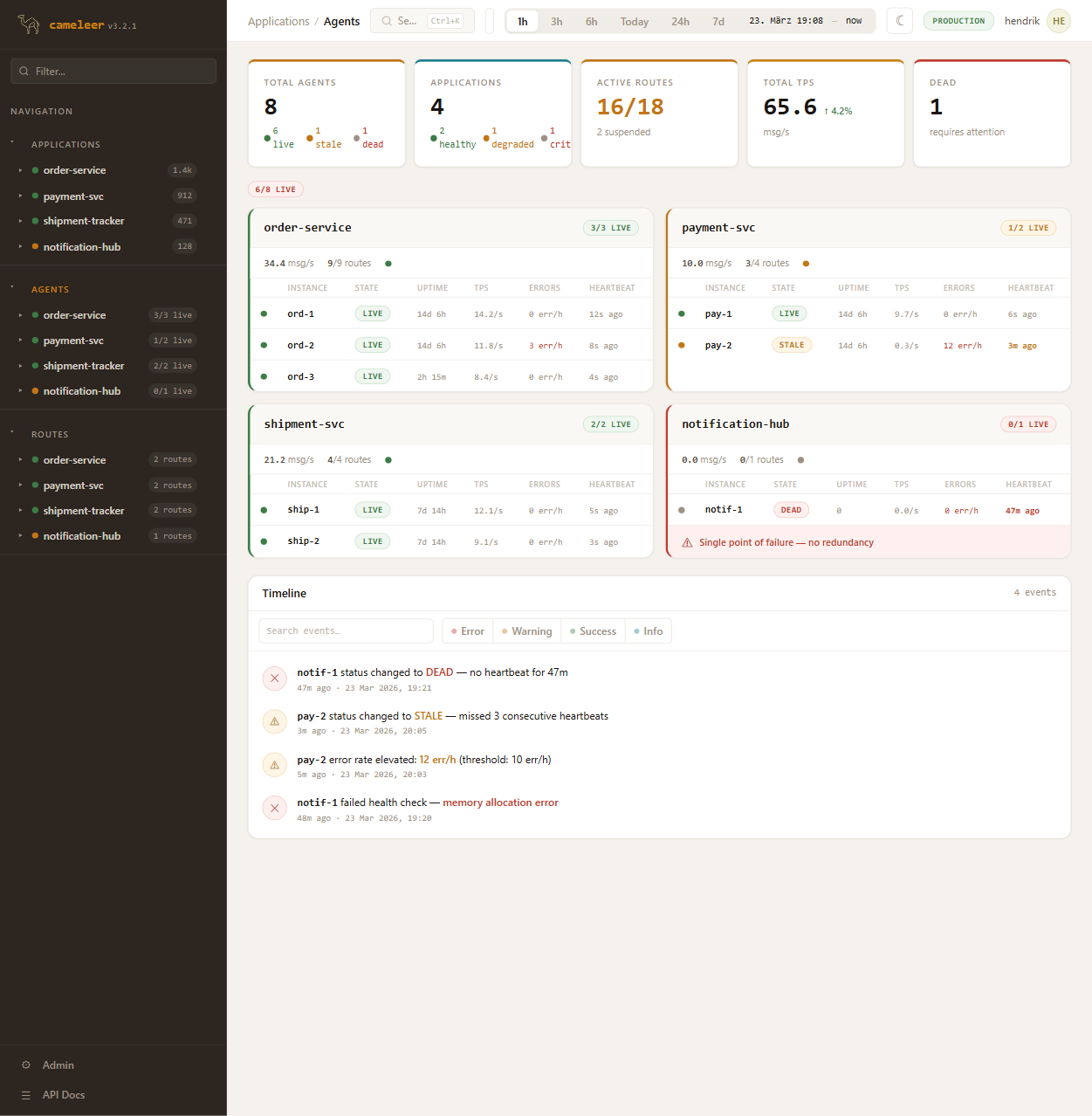Click the PRODUCTION environment badge

pos(958,21)
